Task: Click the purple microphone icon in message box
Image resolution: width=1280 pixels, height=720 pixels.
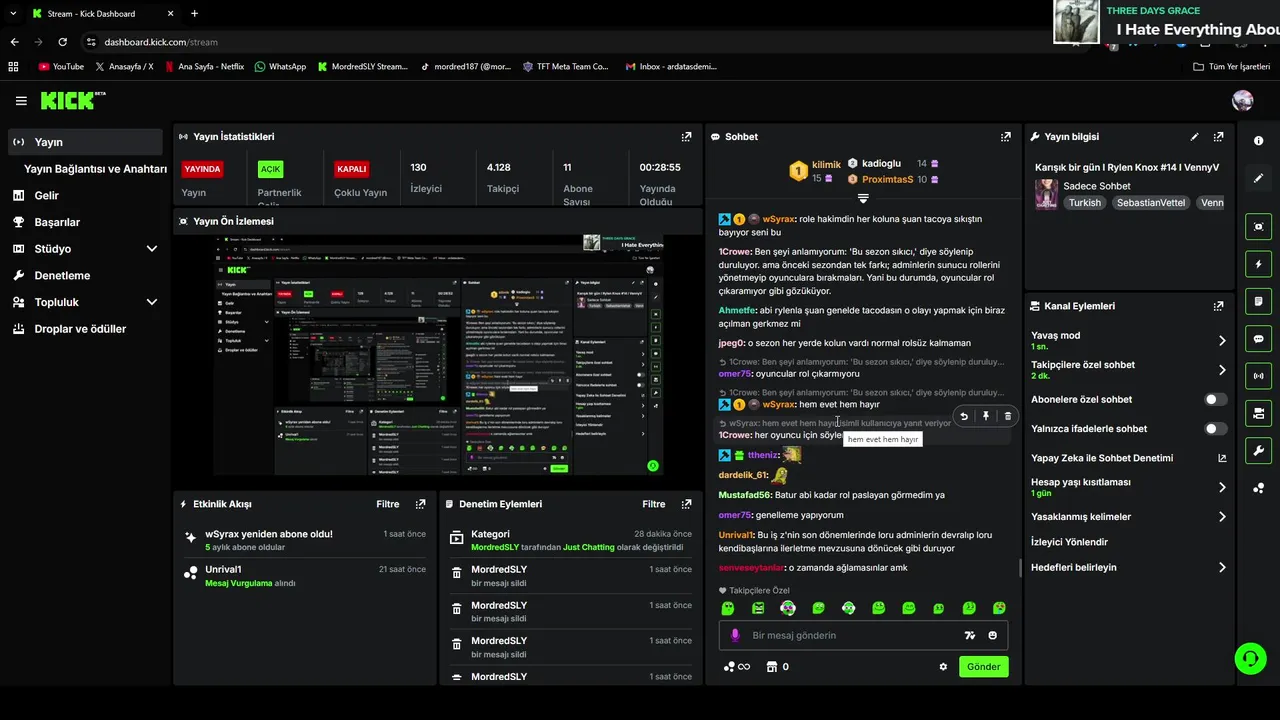Action: (735, 635)
